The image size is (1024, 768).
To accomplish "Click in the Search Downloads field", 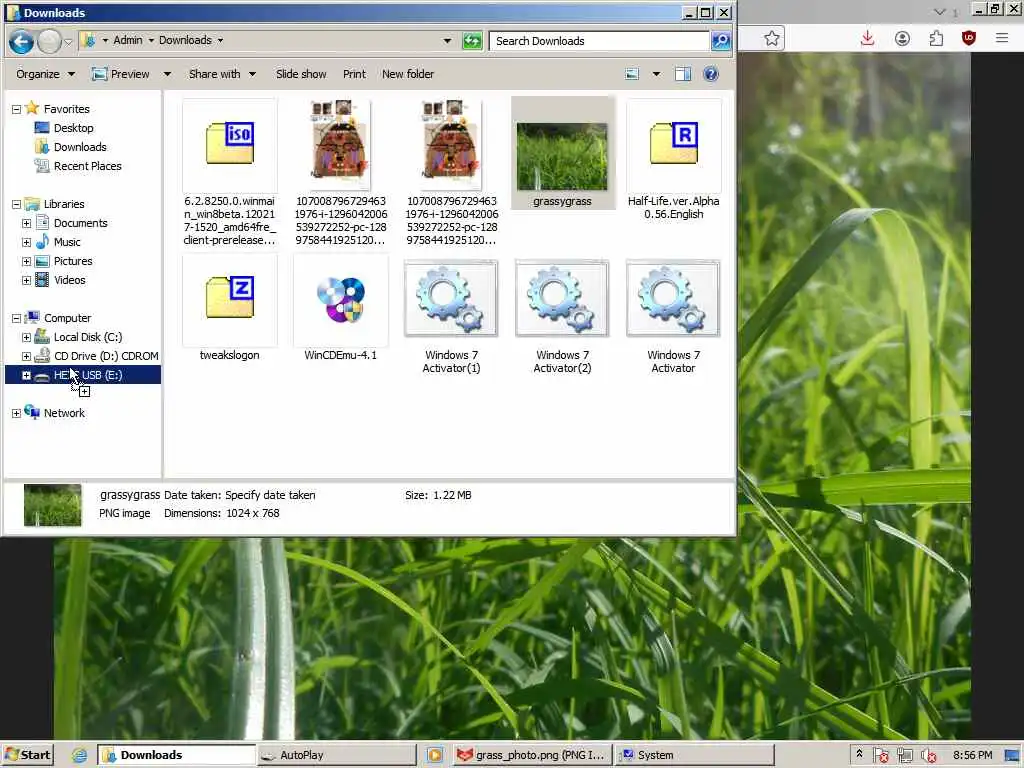I will 599,41.
